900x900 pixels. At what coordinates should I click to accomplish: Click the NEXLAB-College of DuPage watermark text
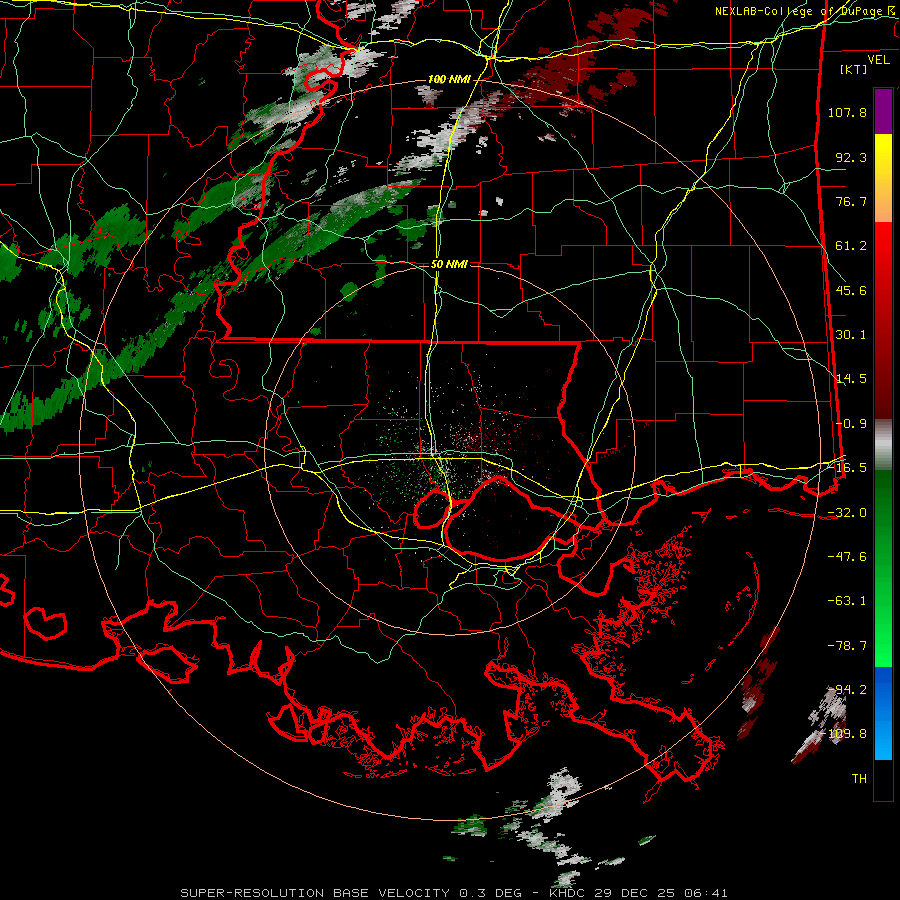point(798,11)
